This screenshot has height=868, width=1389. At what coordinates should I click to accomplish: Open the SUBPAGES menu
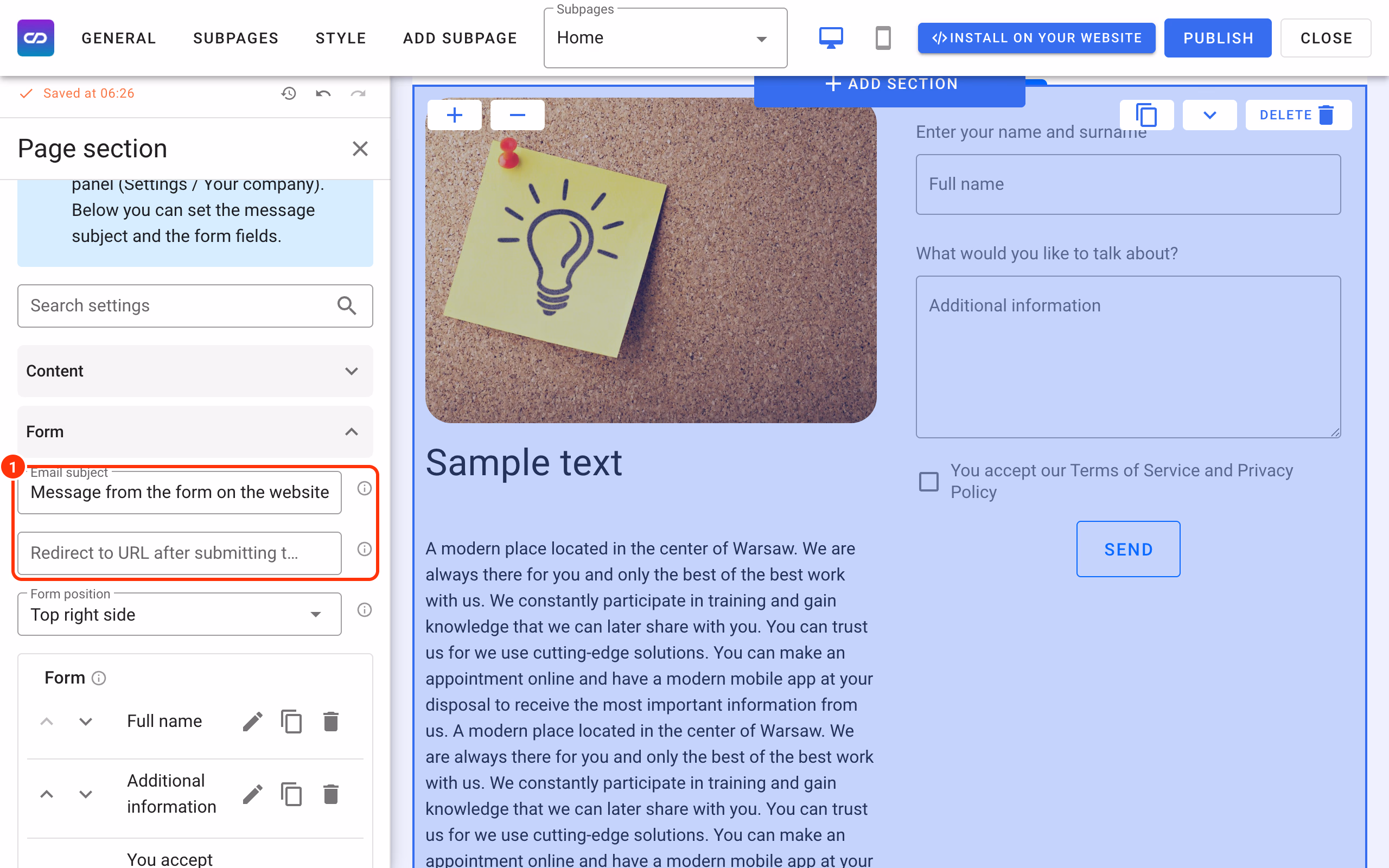236,38
